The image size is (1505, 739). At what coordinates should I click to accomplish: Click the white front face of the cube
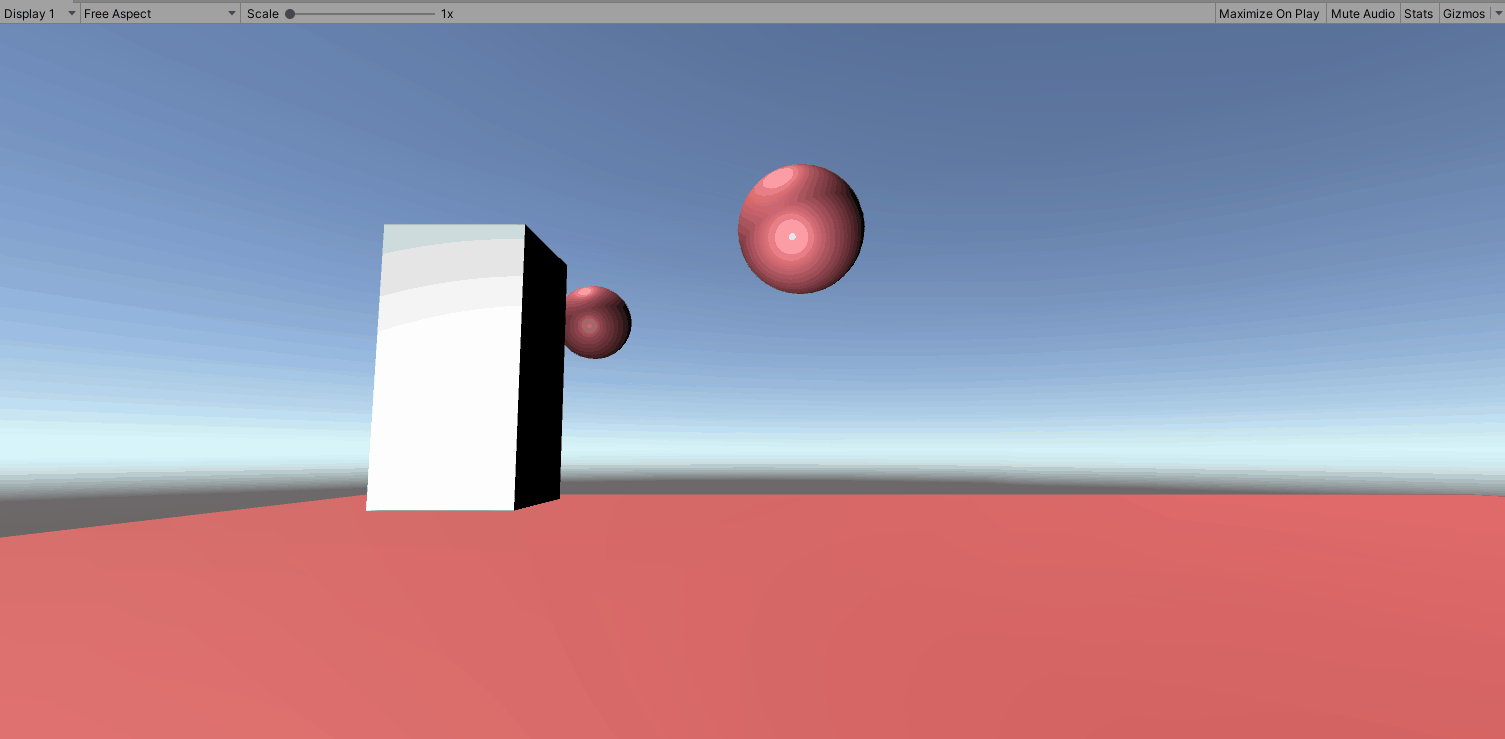(x=445, y=420)
